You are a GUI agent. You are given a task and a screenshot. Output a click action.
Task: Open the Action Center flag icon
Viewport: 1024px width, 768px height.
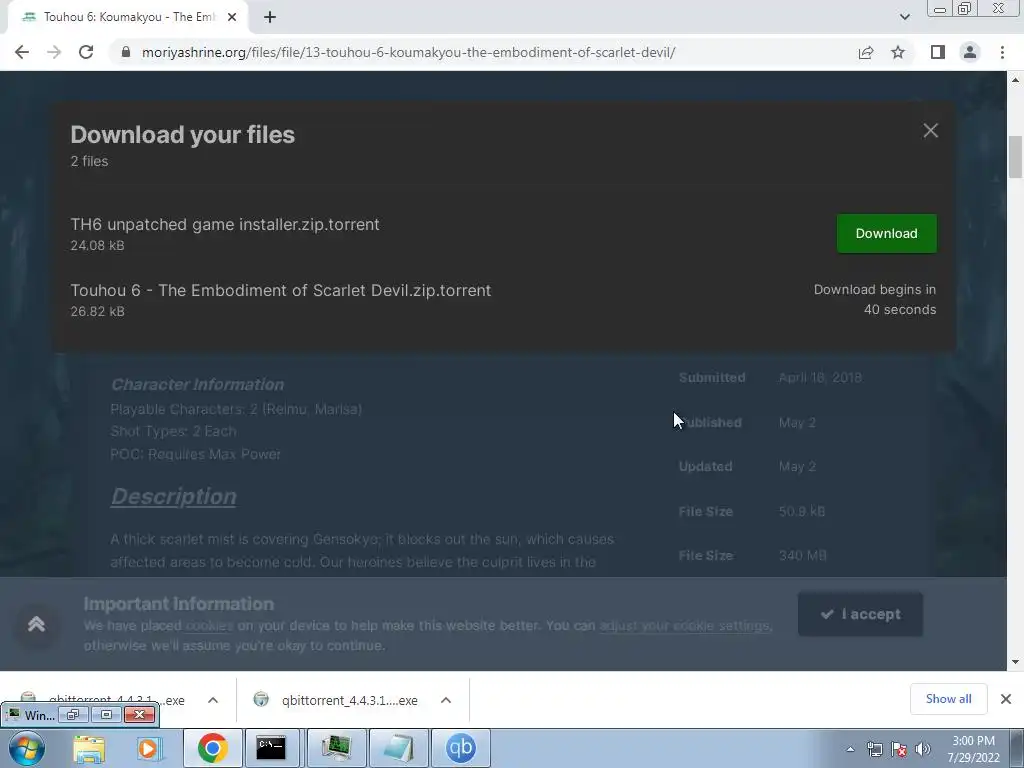pyautogui.click(x=899, y=749)
